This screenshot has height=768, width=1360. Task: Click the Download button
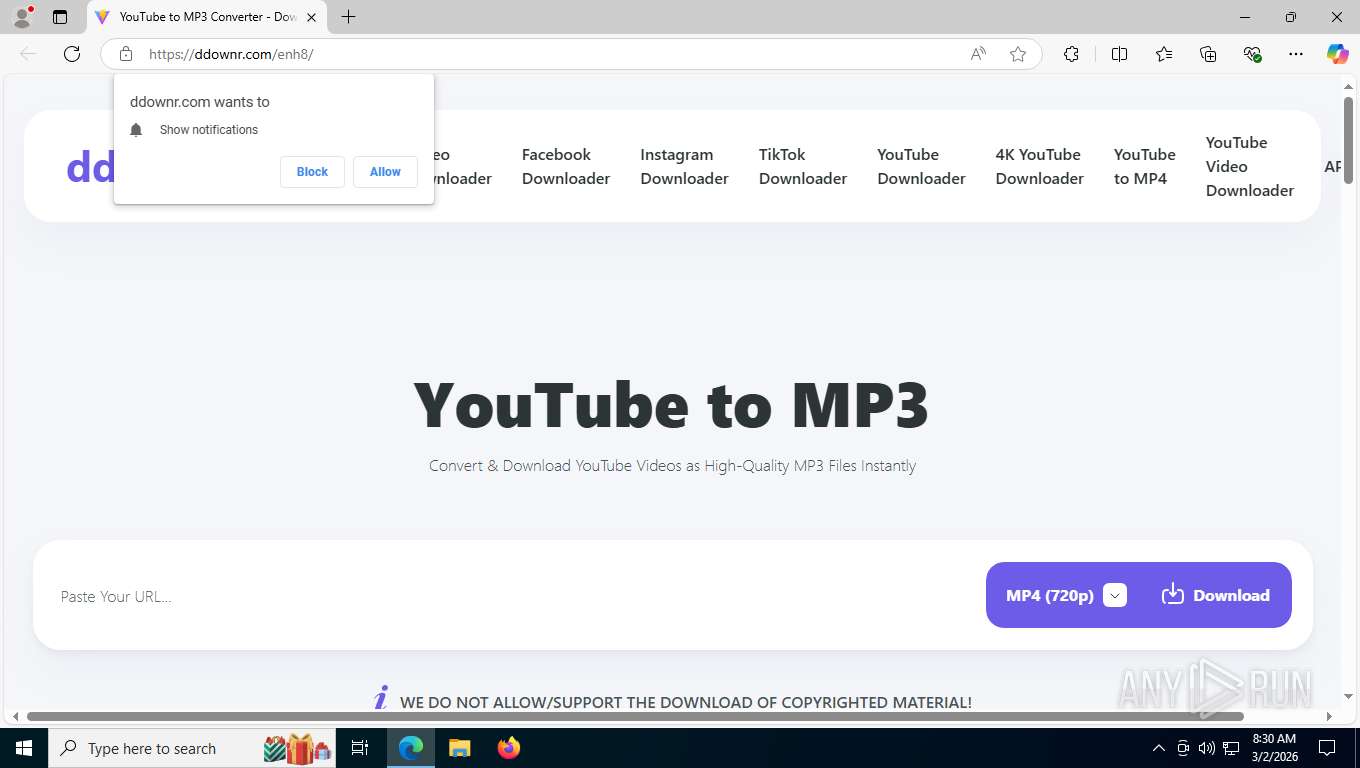(x=1216, y=595)
